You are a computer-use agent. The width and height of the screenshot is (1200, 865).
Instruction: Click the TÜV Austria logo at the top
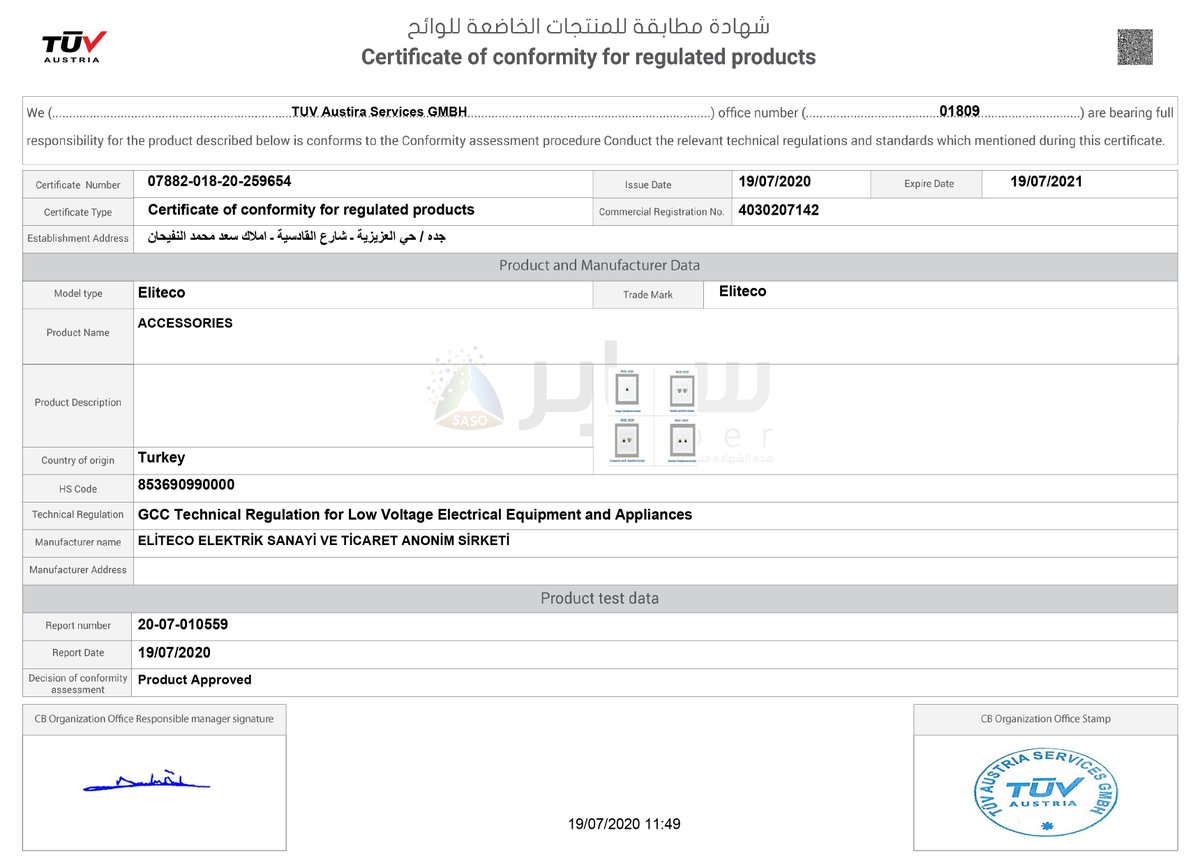[x=73, y=46]
